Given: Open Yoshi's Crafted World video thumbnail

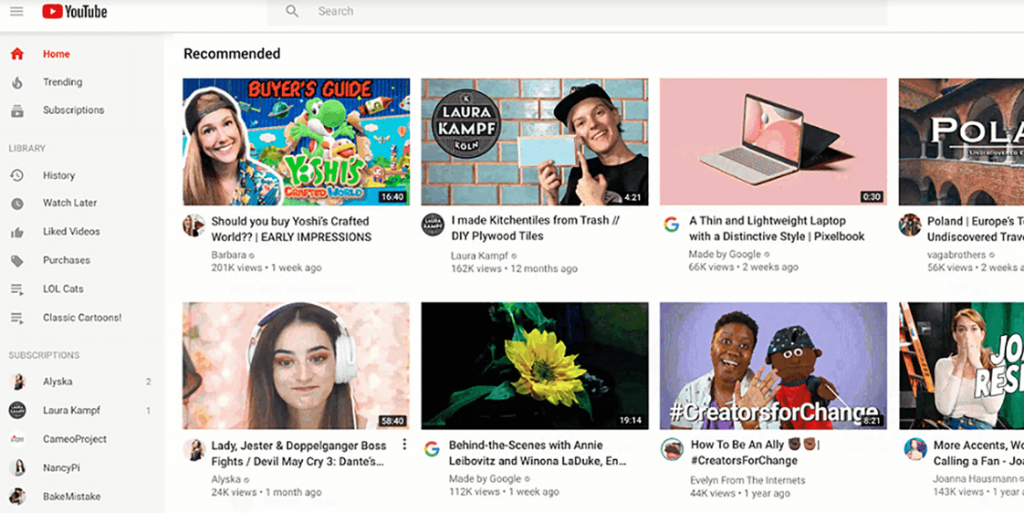Looking at the screenshot, I should coord(296,142).
